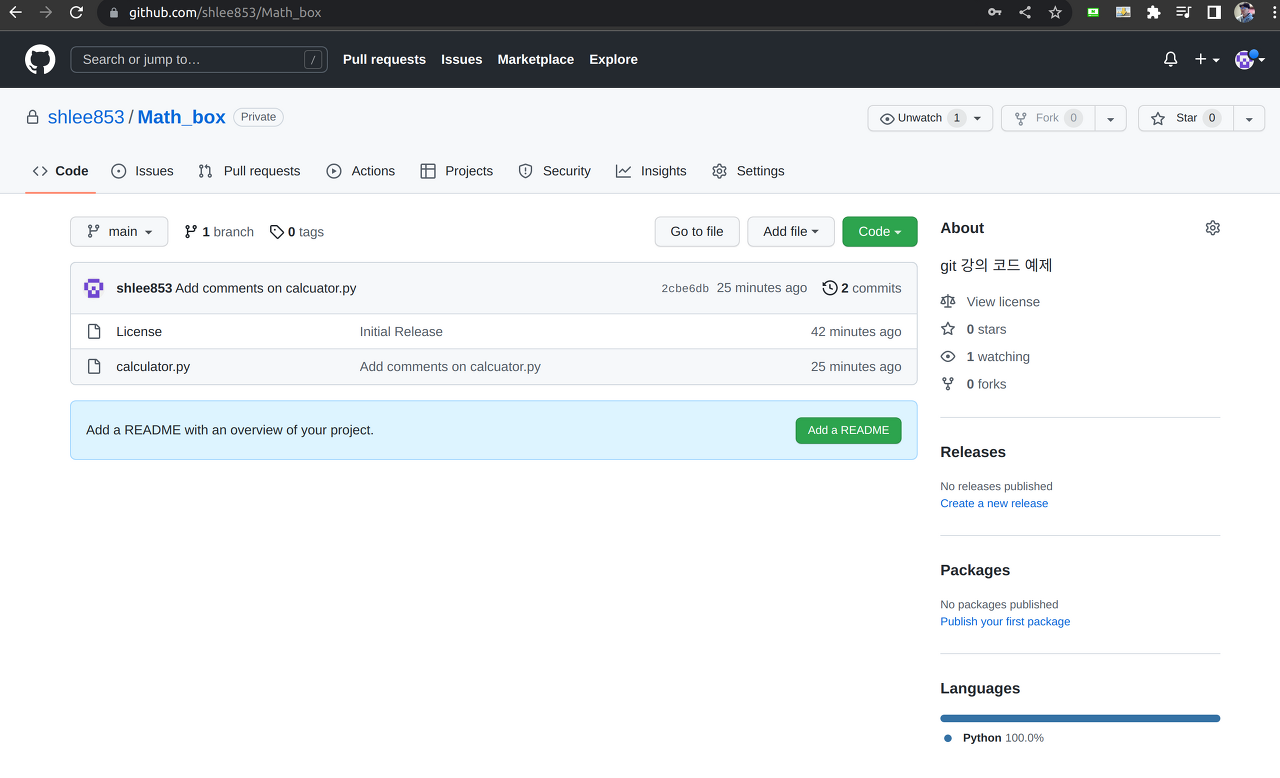The width and height of the screenshot is (1280, 778).
Task: Switch to the repository Pull requests tab
Action: tap(249, 171)
